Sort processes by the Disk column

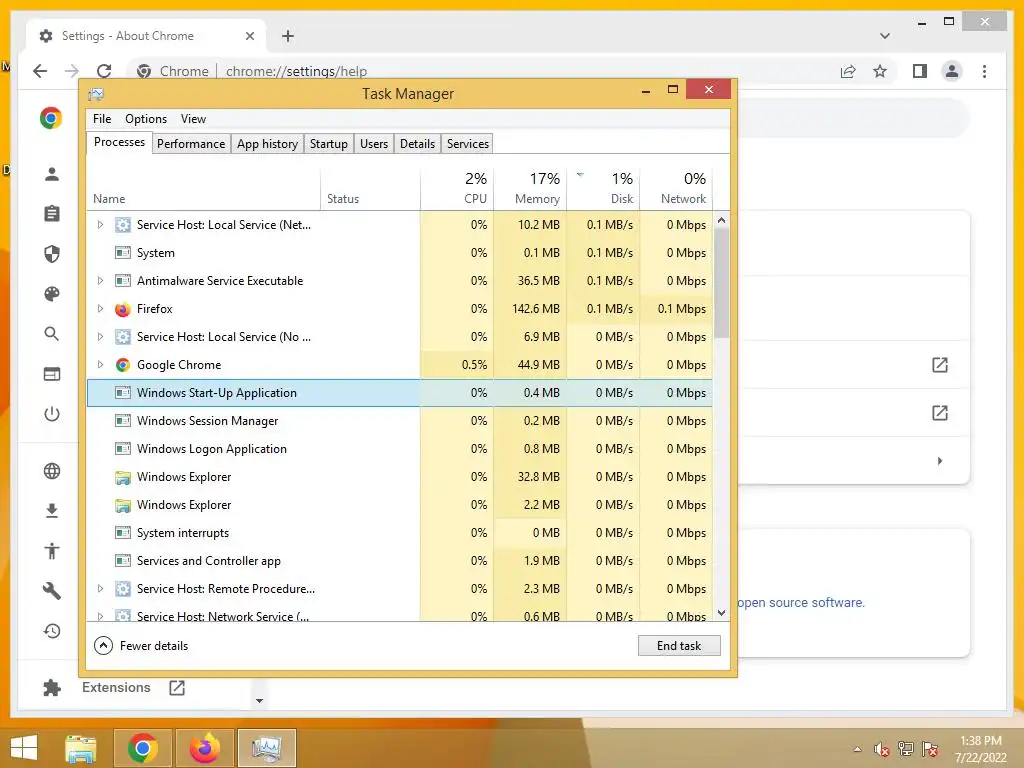[x=603, y=189]
